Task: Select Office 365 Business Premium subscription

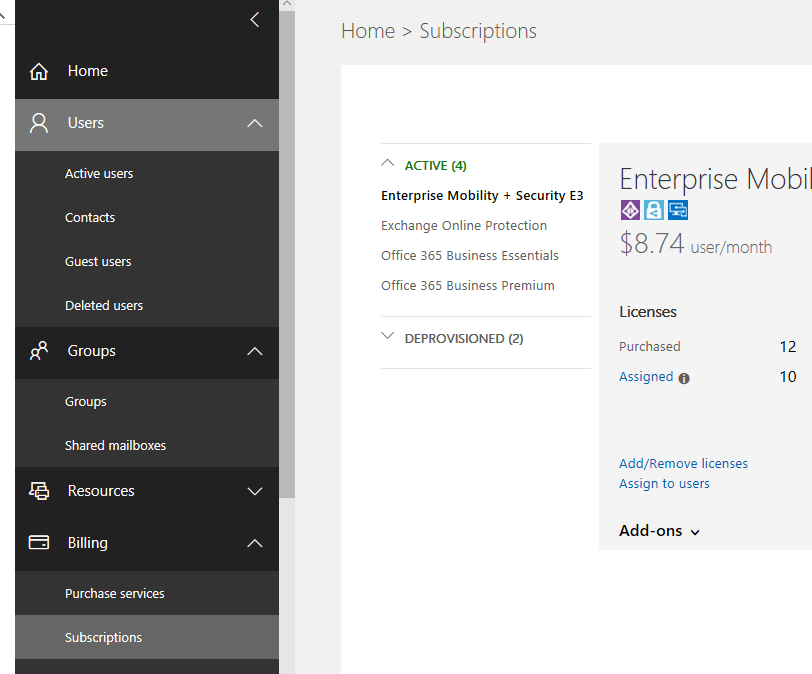Action: click(468, 286)
